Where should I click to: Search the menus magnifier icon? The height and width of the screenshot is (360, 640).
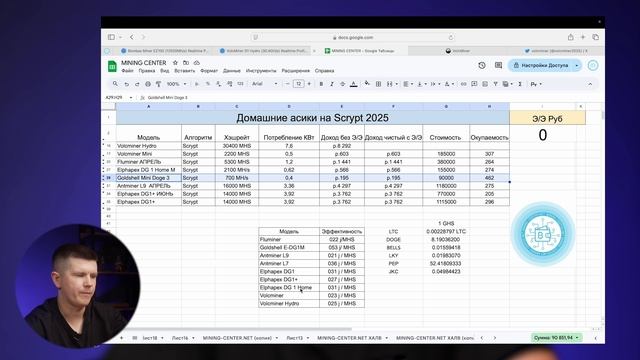click(x=115, y=84)
